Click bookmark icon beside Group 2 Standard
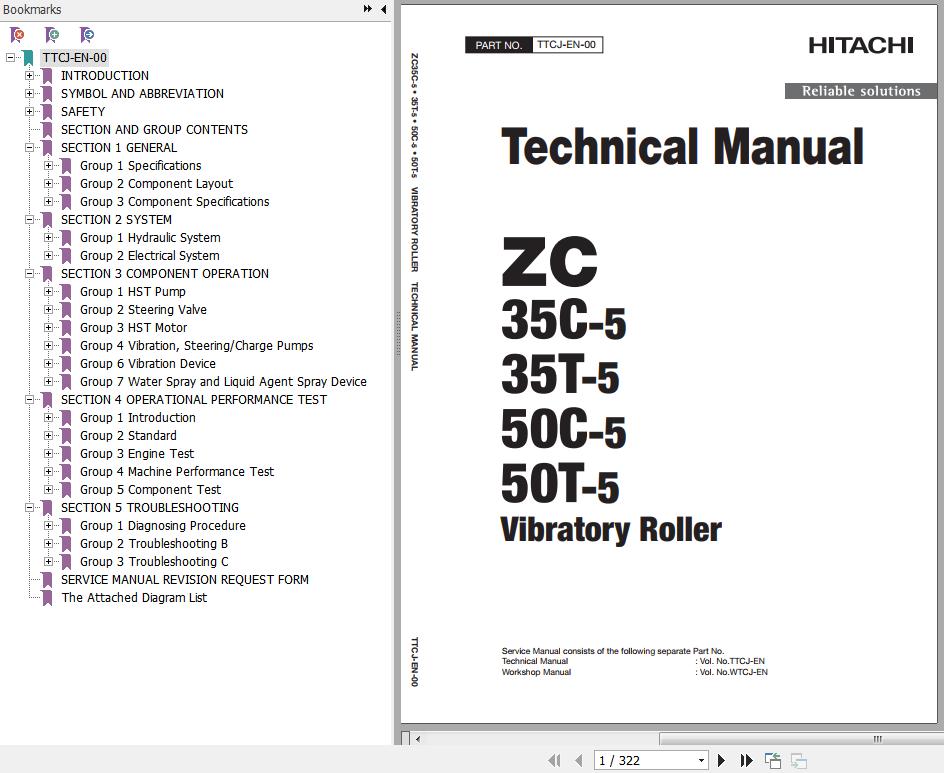The image size is (944, 773). (66, 436)
